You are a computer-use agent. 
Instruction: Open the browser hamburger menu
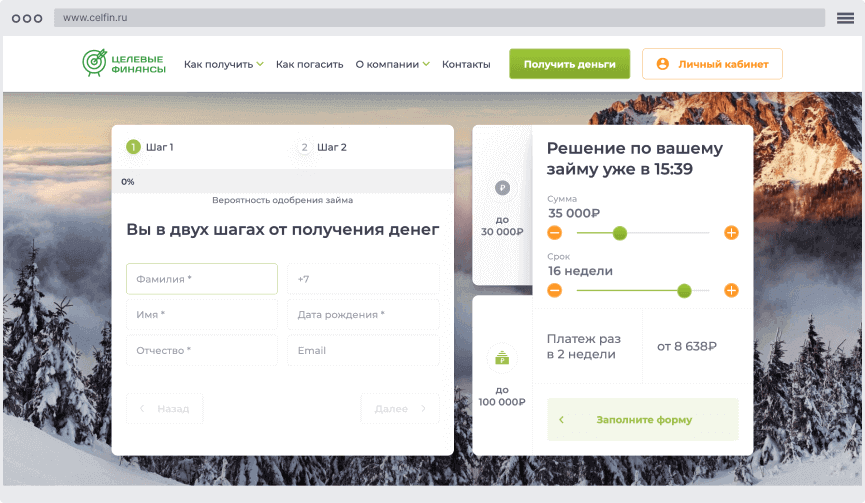point(845,18)
